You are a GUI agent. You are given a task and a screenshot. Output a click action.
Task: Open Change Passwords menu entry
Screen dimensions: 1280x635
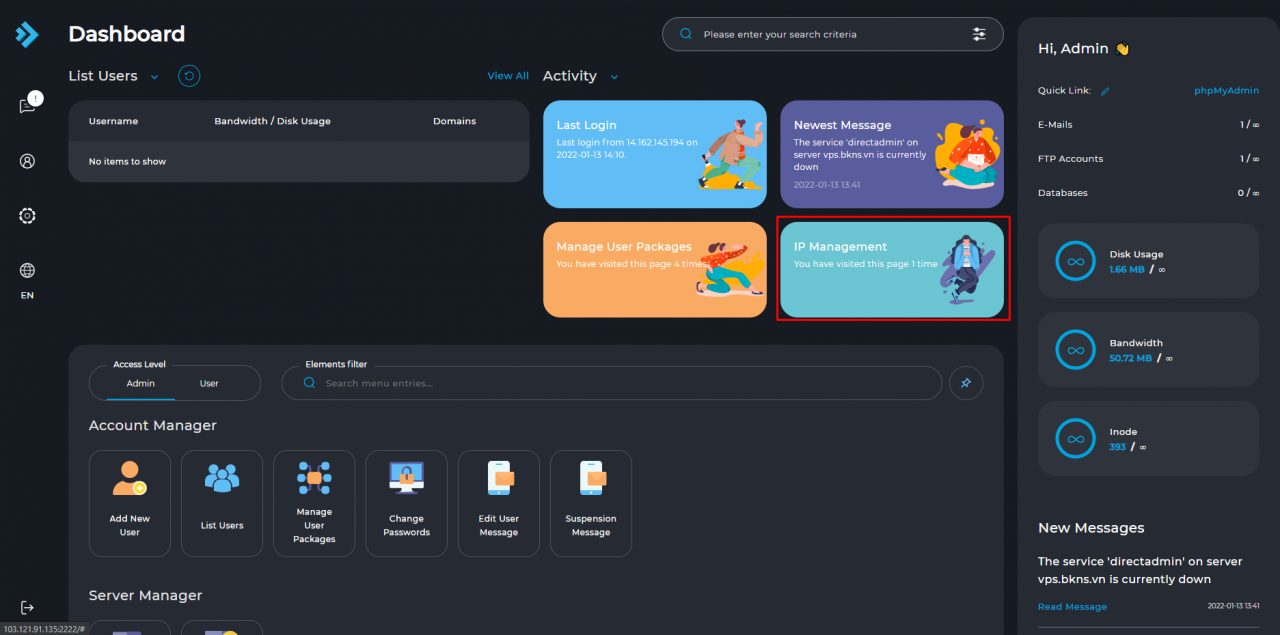tap(406, 502)
